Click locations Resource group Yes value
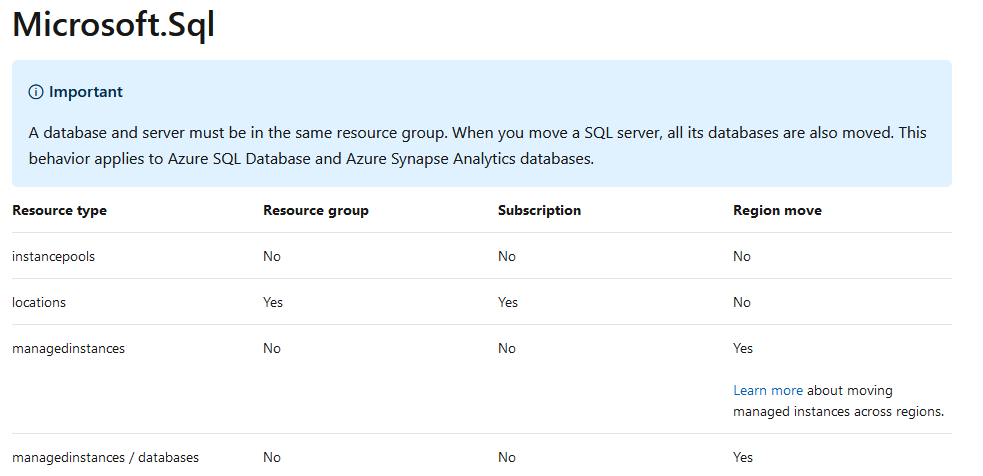Image resolution: width=983 pixels, height=476 pixels. 273,302
